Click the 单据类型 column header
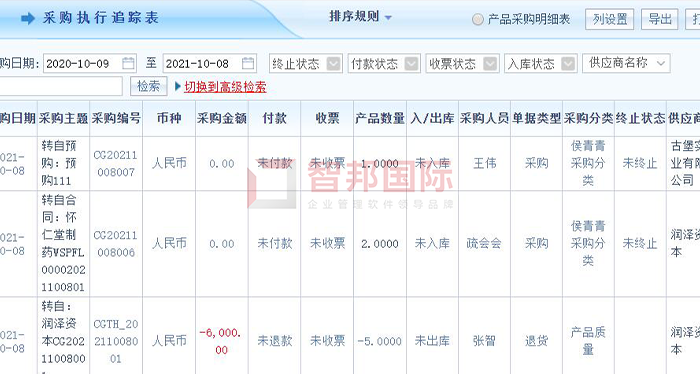 [x=536, y=118]
